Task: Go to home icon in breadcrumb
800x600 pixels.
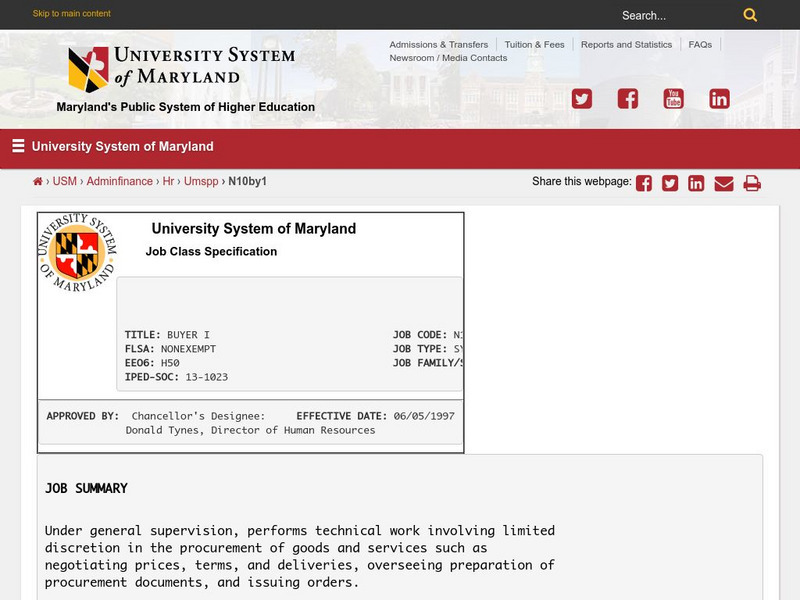Action: pos(38,182)
